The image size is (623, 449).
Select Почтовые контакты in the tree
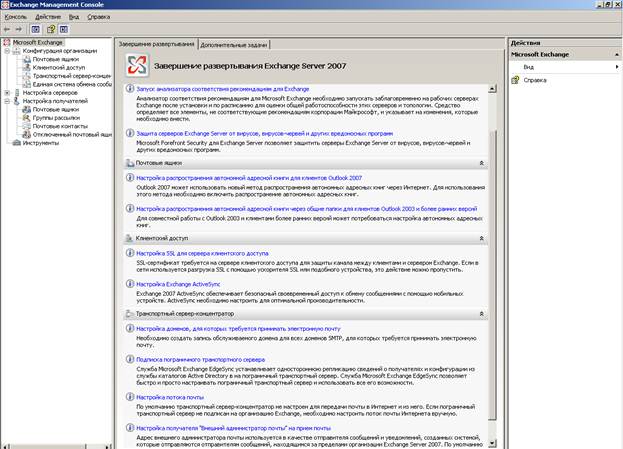60,126
